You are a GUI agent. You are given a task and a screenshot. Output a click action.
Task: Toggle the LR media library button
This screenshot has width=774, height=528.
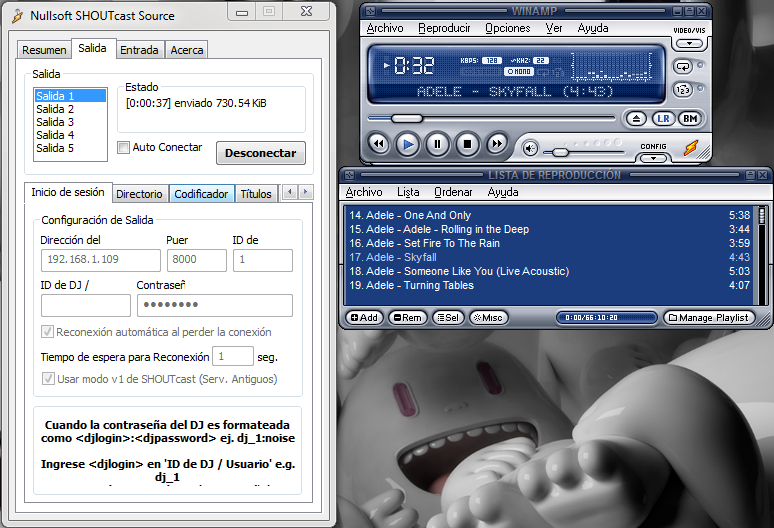point(663,119)
